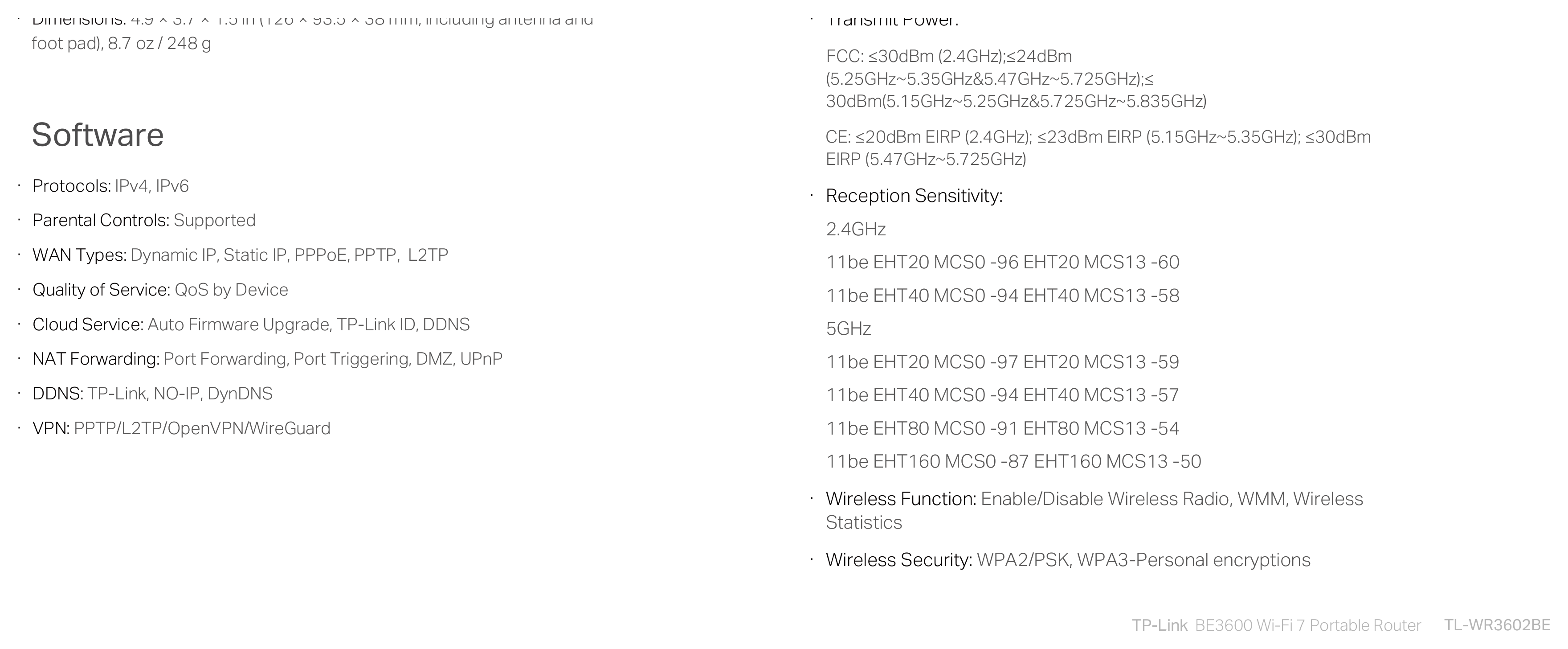Click the NAT Forwarding label

tap(96, 358)
